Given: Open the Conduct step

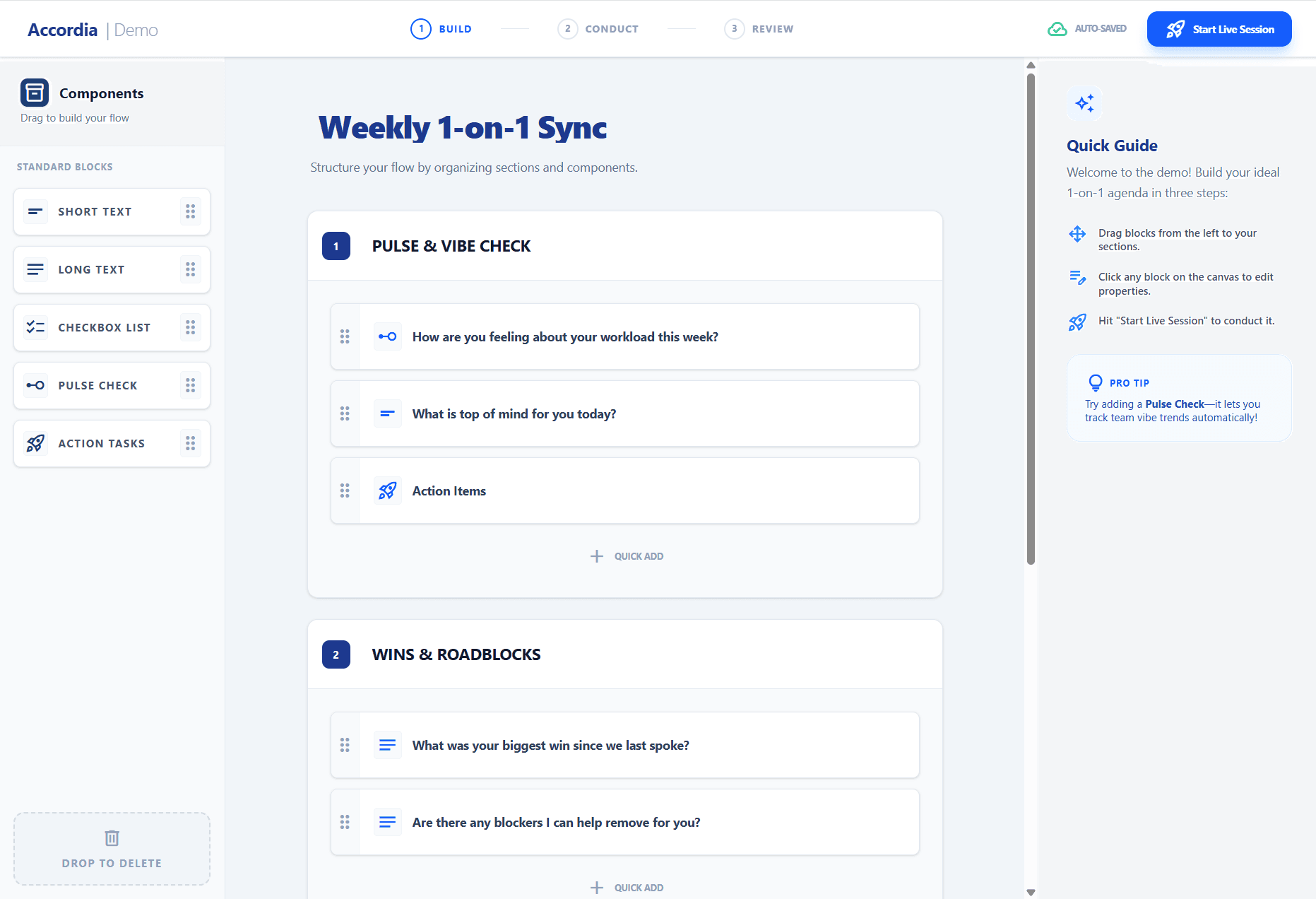Looking at the screenshot, I should 598,29.
